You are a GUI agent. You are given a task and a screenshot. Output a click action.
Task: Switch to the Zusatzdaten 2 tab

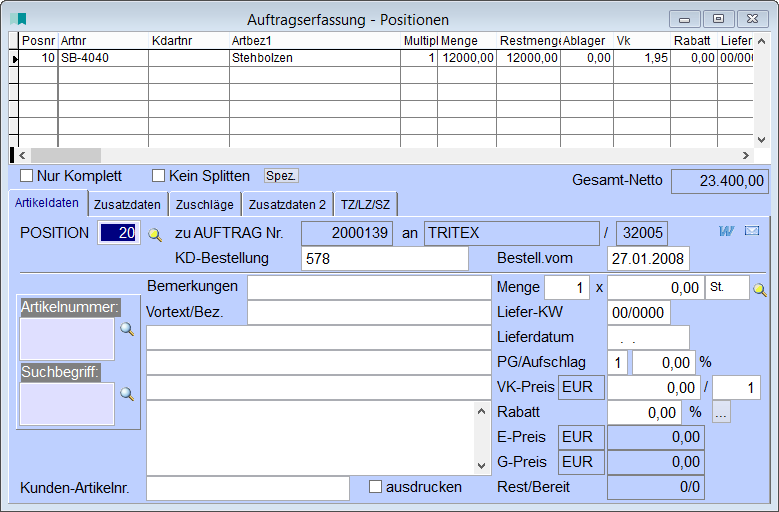pyautogui.click(x=287, y=205)
